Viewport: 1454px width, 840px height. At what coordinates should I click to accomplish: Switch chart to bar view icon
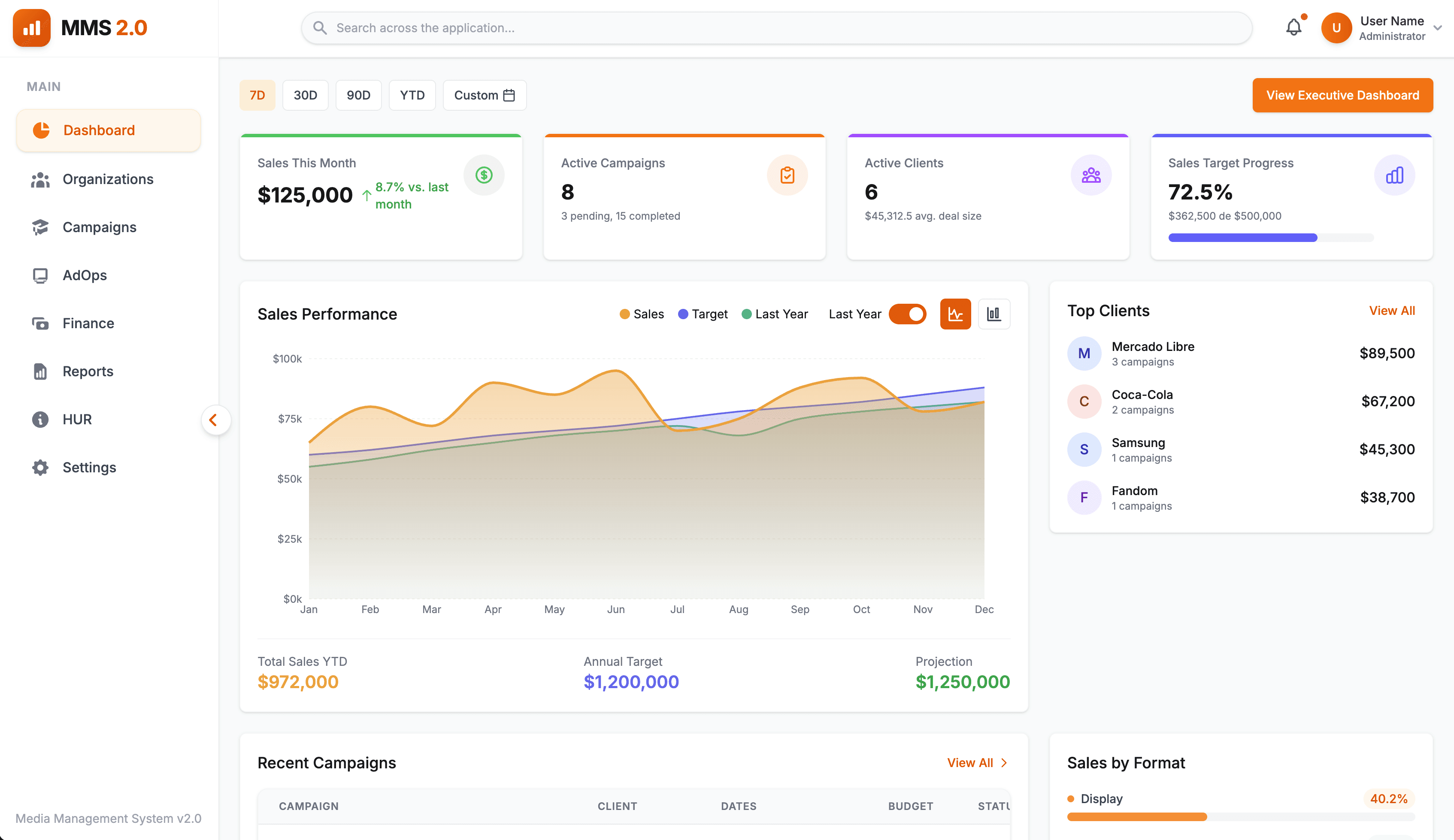(x=994, y=314)
